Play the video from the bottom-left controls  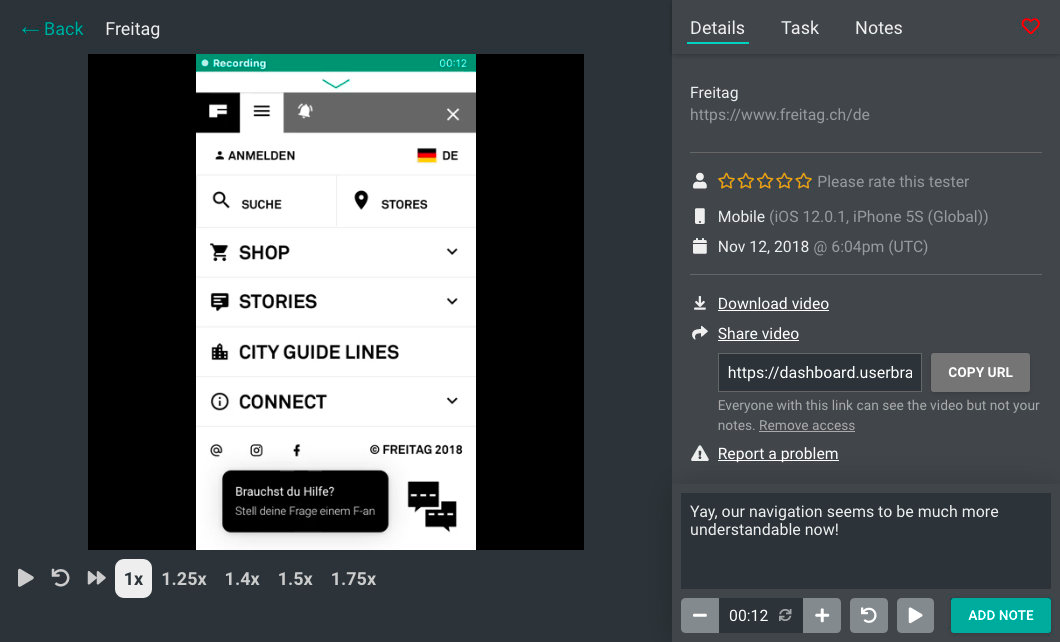(x=26, y=578)
